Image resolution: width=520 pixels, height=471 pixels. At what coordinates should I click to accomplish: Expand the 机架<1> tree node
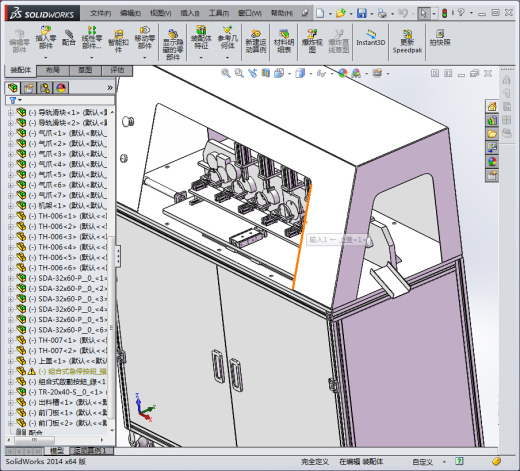[x=10, y=206]
